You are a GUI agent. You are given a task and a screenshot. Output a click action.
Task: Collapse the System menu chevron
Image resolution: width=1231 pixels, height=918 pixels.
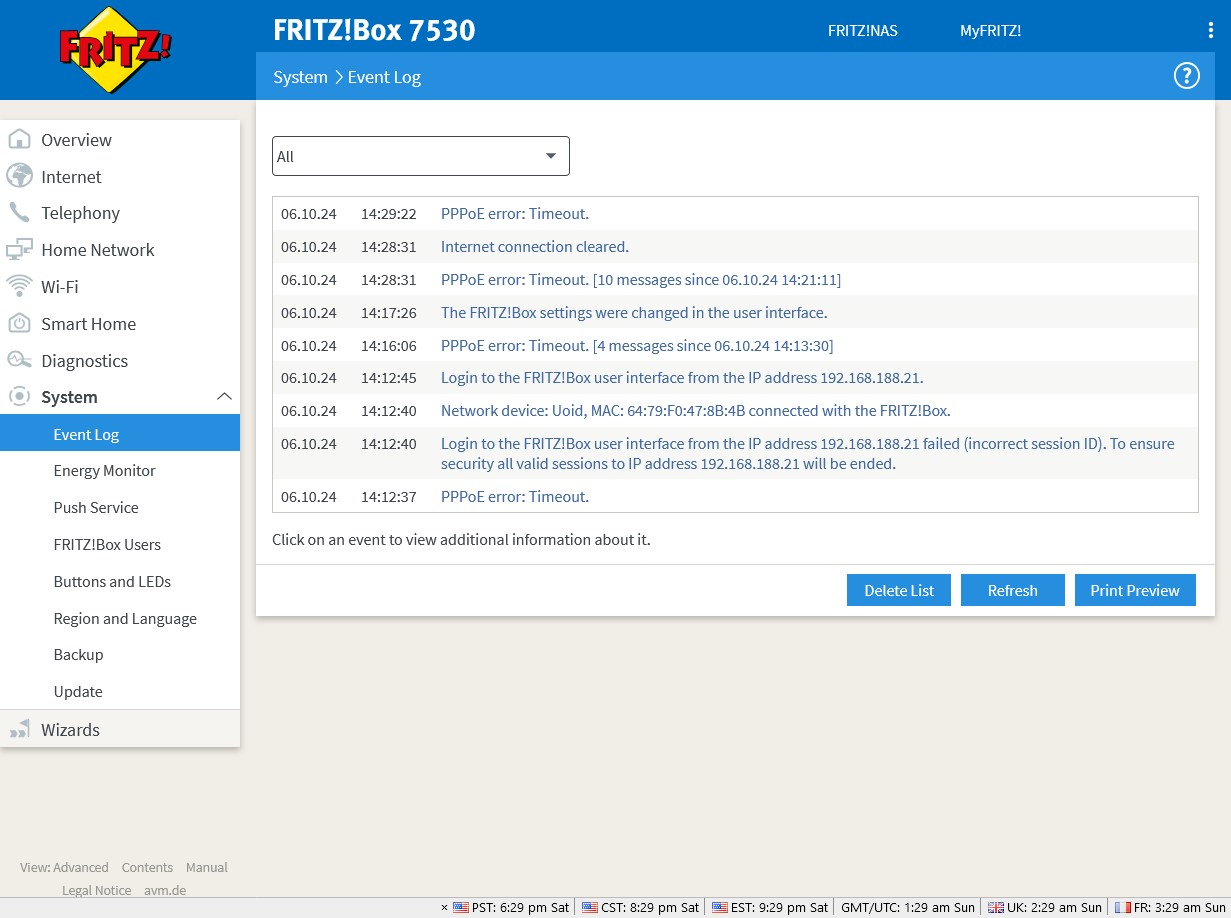pyautogui.click(x=224, y=397)
